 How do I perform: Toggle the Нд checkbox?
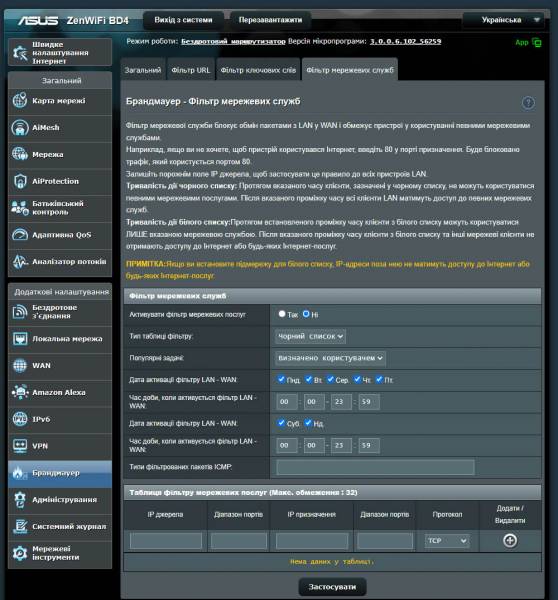click(308, 423)
